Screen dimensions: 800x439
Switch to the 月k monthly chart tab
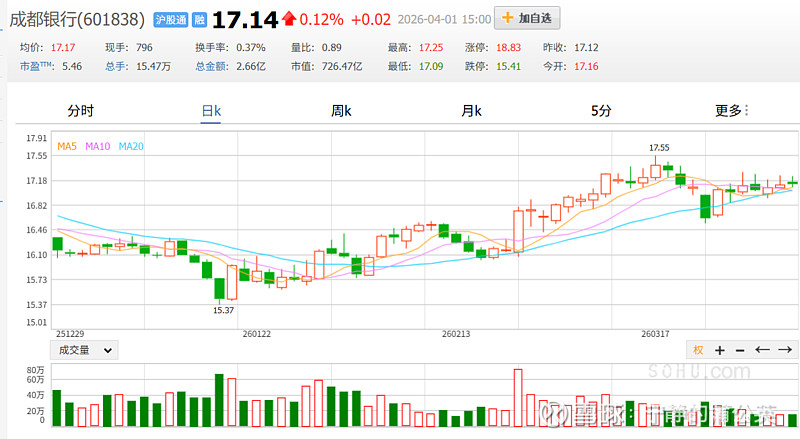(x=471, y=111)
